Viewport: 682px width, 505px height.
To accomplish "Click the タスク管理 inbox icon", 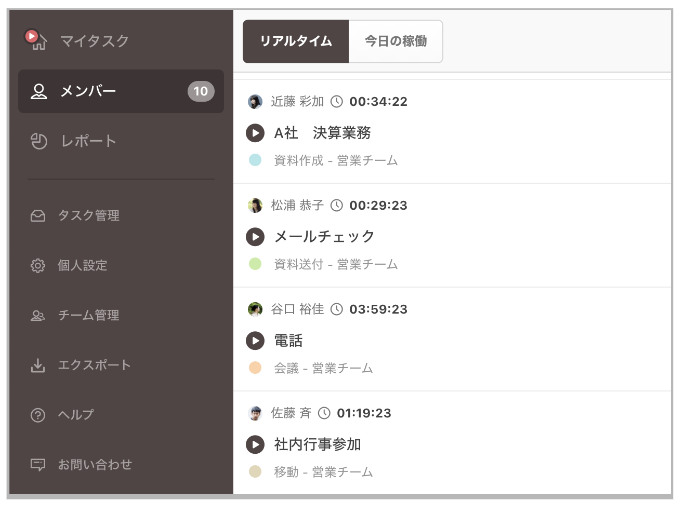I will (38, 216).
